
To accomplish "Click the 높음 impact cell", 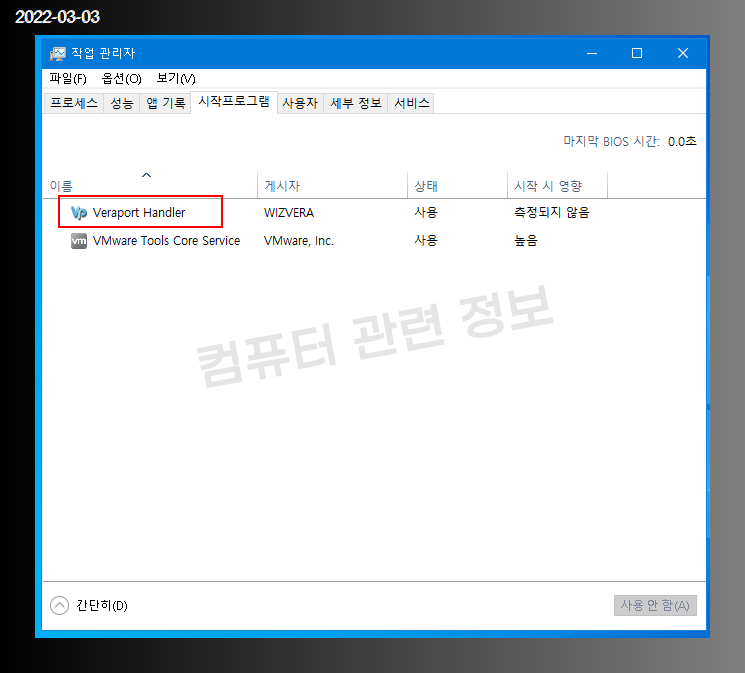I will [525, 240].
